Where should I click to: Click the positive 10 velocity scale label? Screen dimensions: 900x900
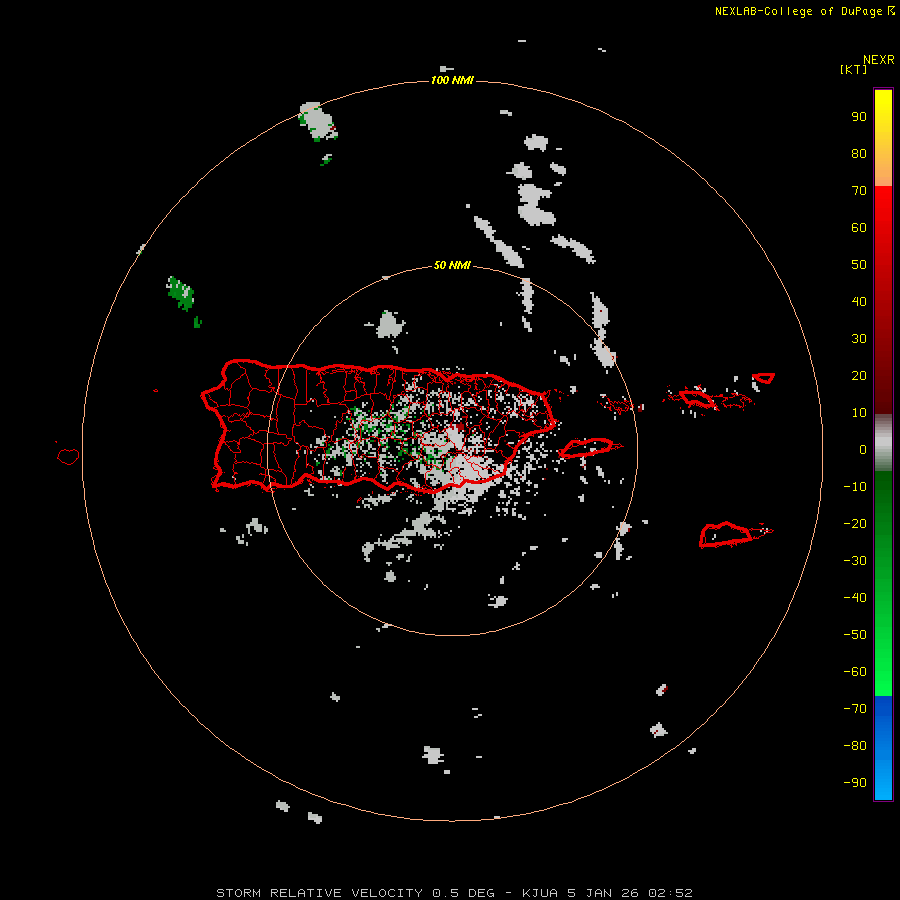tap(859, 413)
